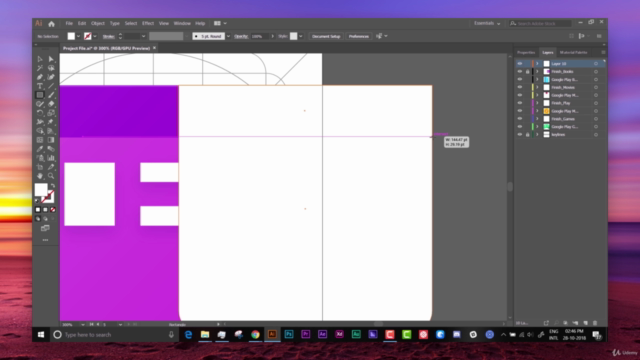This screenshot has width=640, height=360.
Task: Unlock the Finish_Books layer
Action: 527,71
